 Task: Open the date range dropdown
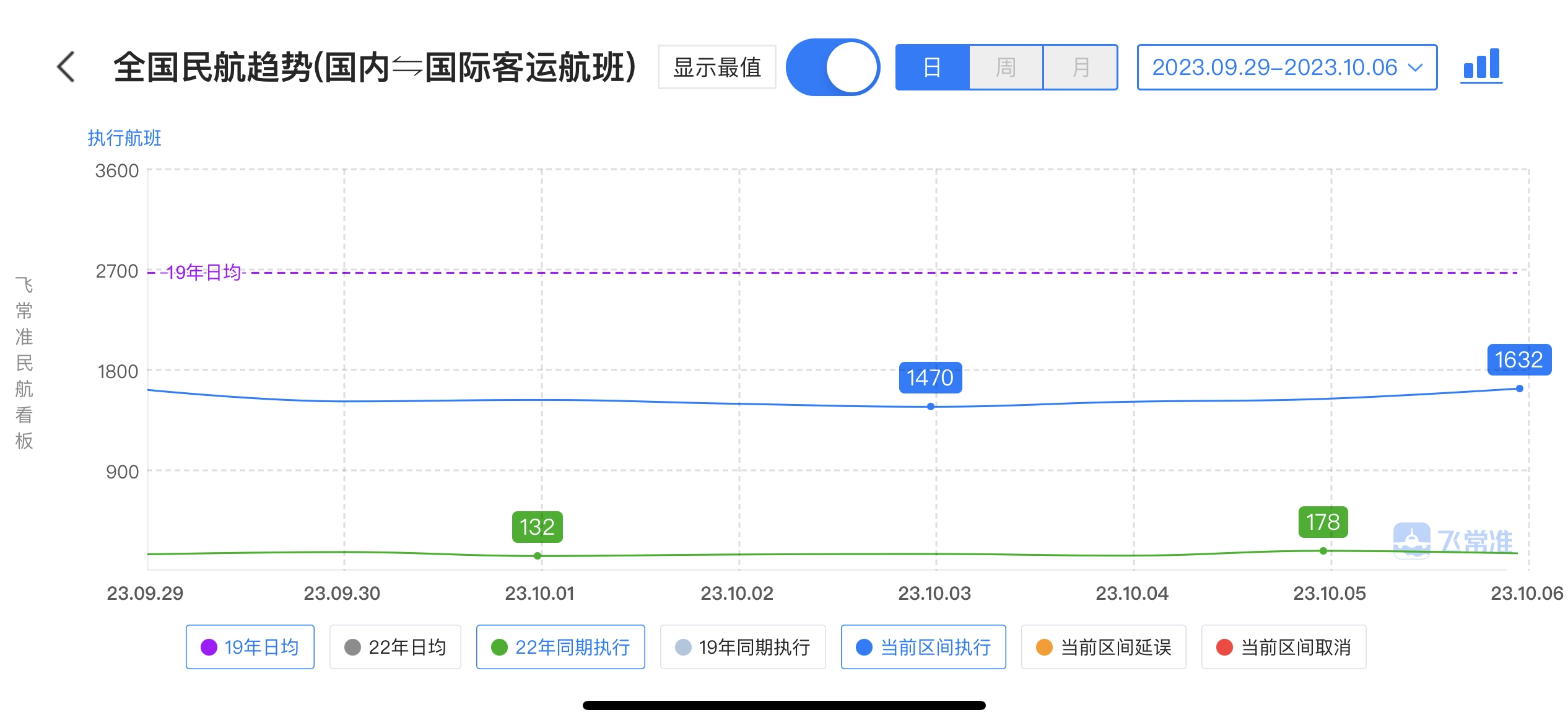point(1287,67)
